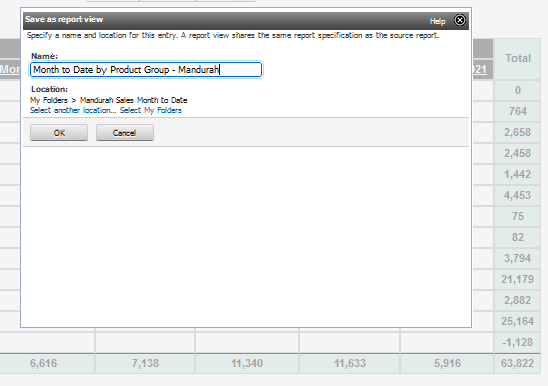Select the Total column header
The image size is (548, 386).
pyautogui.click(x=518, y=58)
